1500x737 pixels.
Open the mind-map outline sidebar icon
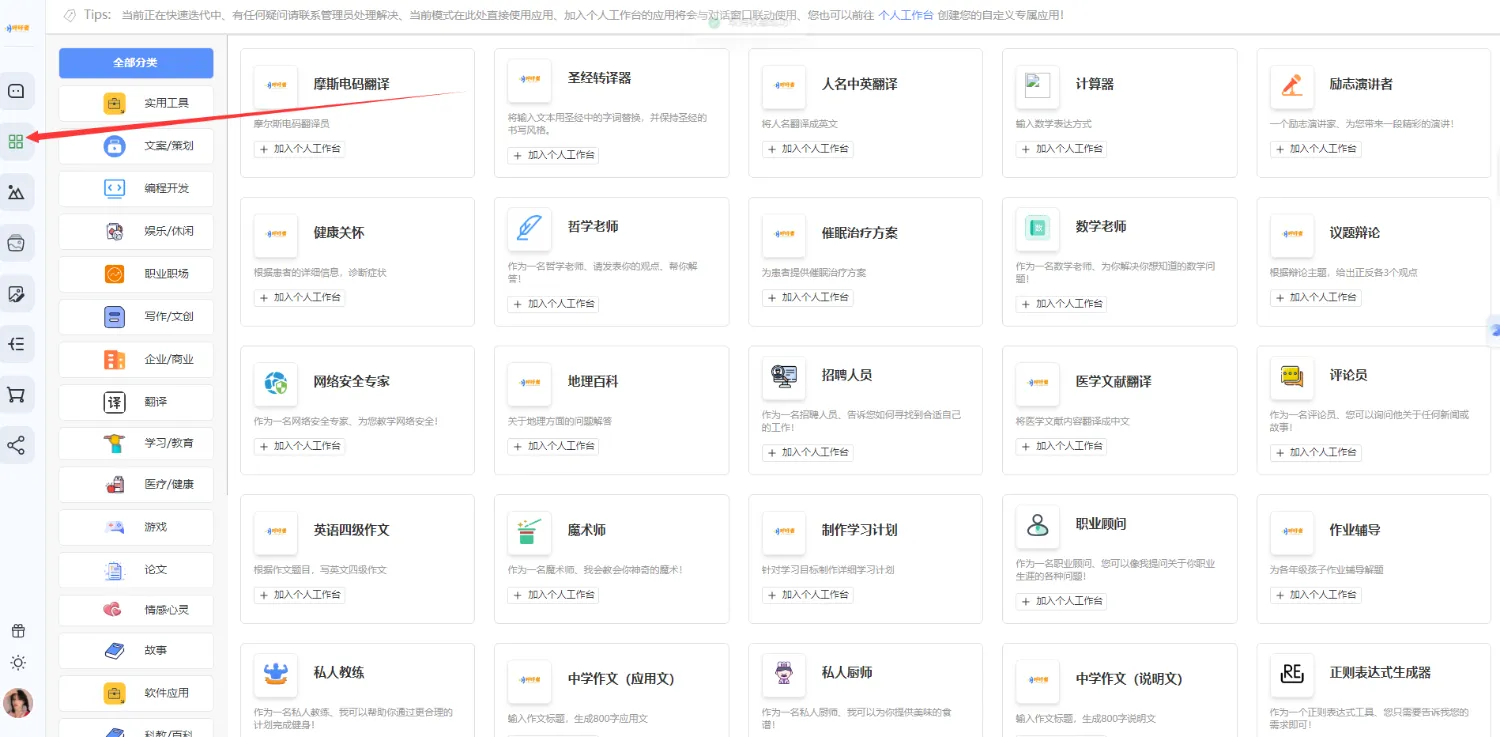16,344
